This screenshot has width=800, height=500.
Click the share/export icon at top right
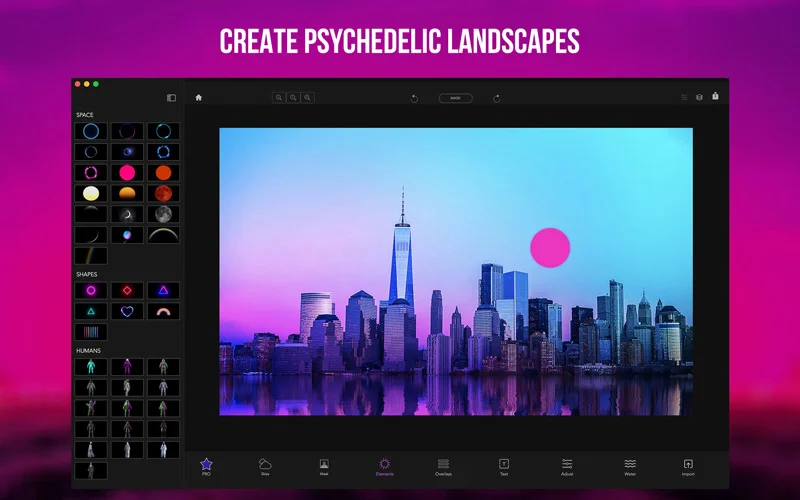715,97
